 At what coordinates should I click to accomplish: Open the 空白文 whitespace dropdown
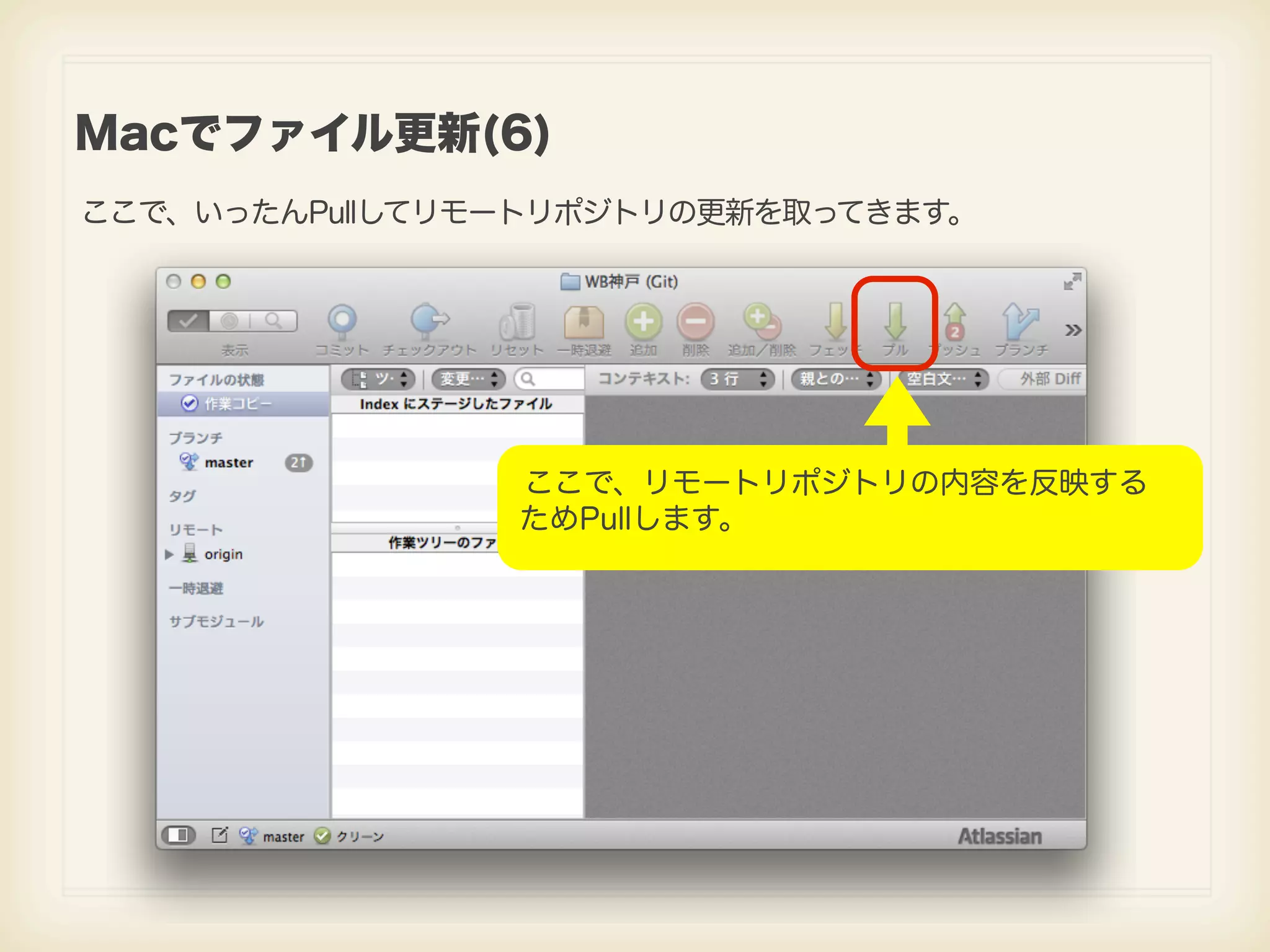tap(943, 379)
